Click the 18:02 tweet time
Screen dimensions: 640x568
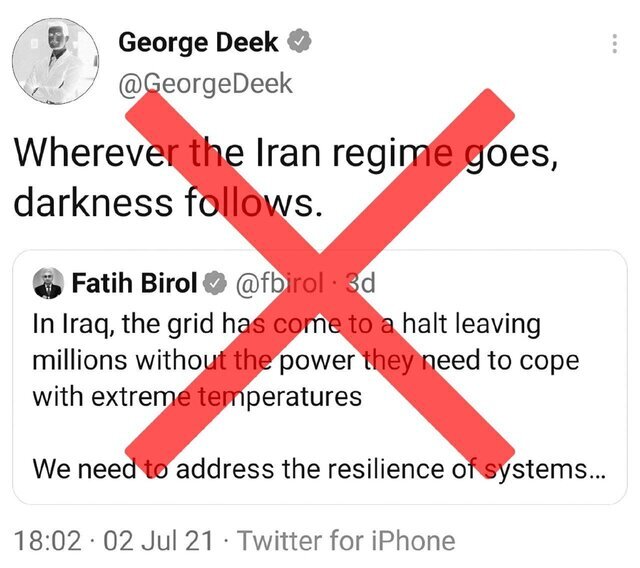(x=47, y=541)
